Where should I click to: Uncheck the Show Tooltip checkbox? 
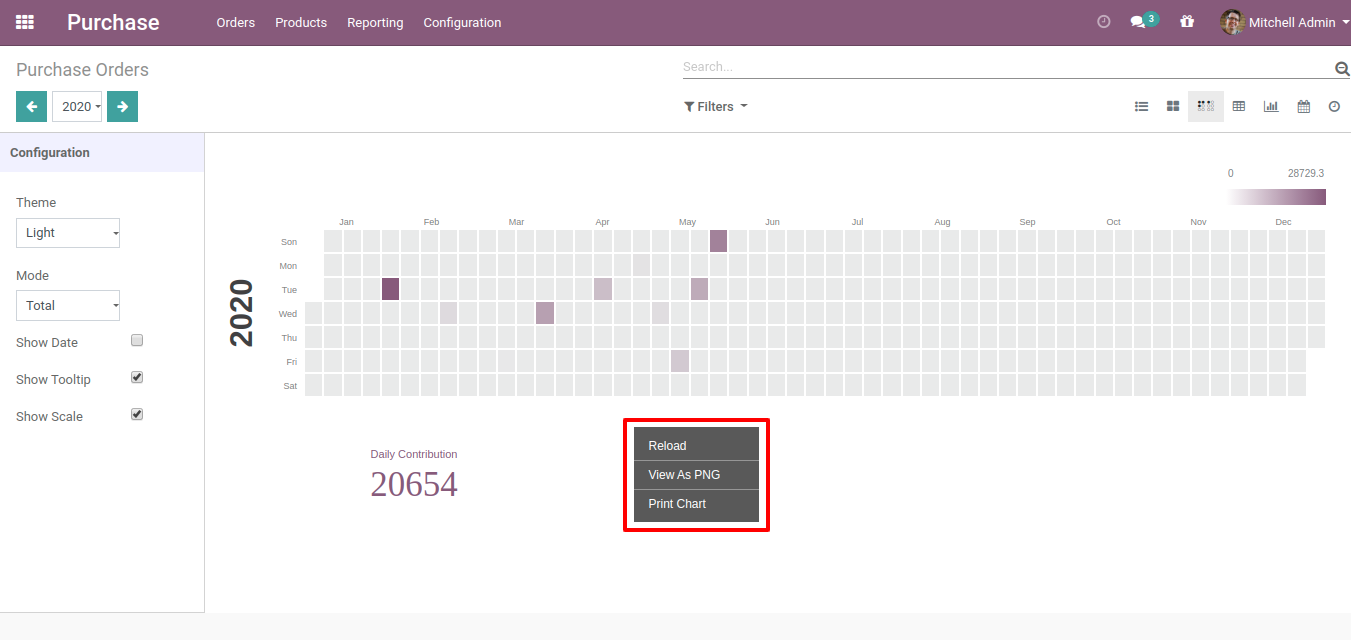pos(138,378)
